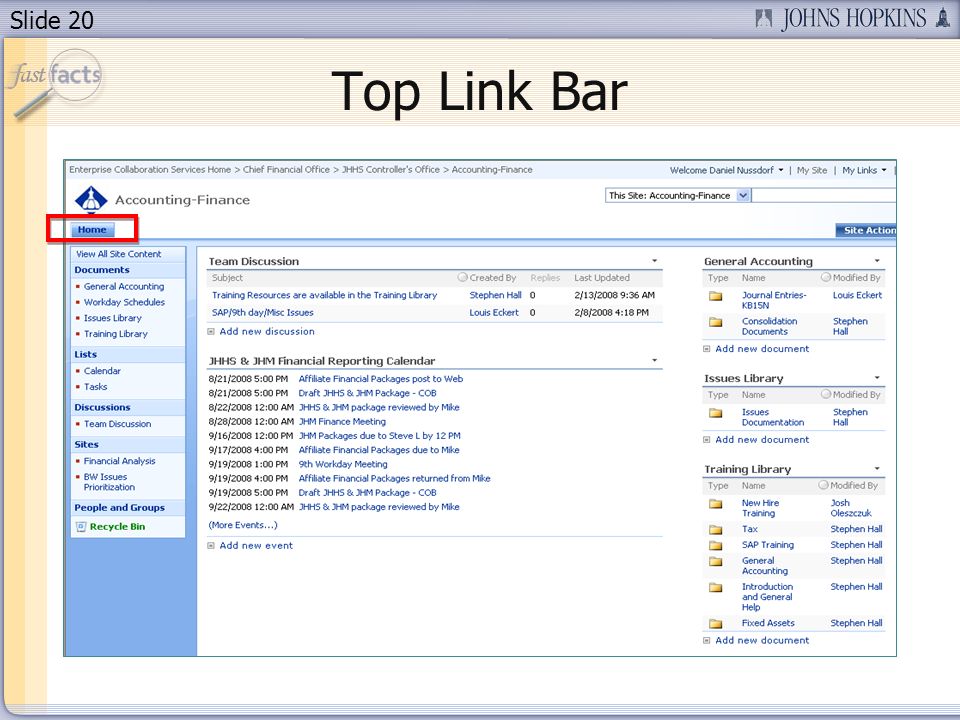The image size is (960, 720).
Task: Open Training Resources discussion subject
Action: point(324,295)
